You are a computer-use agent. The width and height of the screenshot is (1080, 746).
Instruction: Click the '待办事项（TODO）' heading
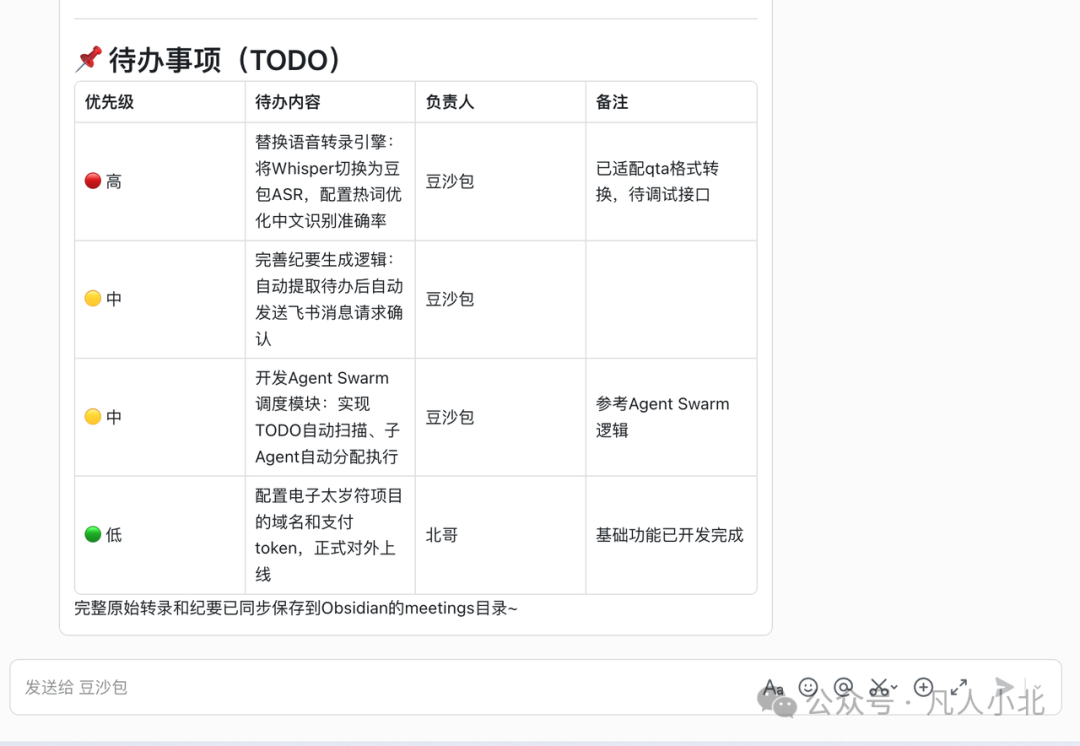point(209,60)
